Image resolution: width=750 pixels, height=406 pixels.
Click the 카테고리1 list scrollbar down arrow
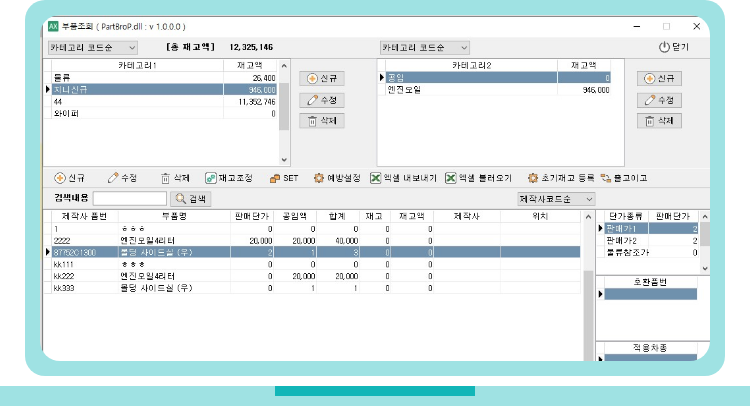[284, 160]
